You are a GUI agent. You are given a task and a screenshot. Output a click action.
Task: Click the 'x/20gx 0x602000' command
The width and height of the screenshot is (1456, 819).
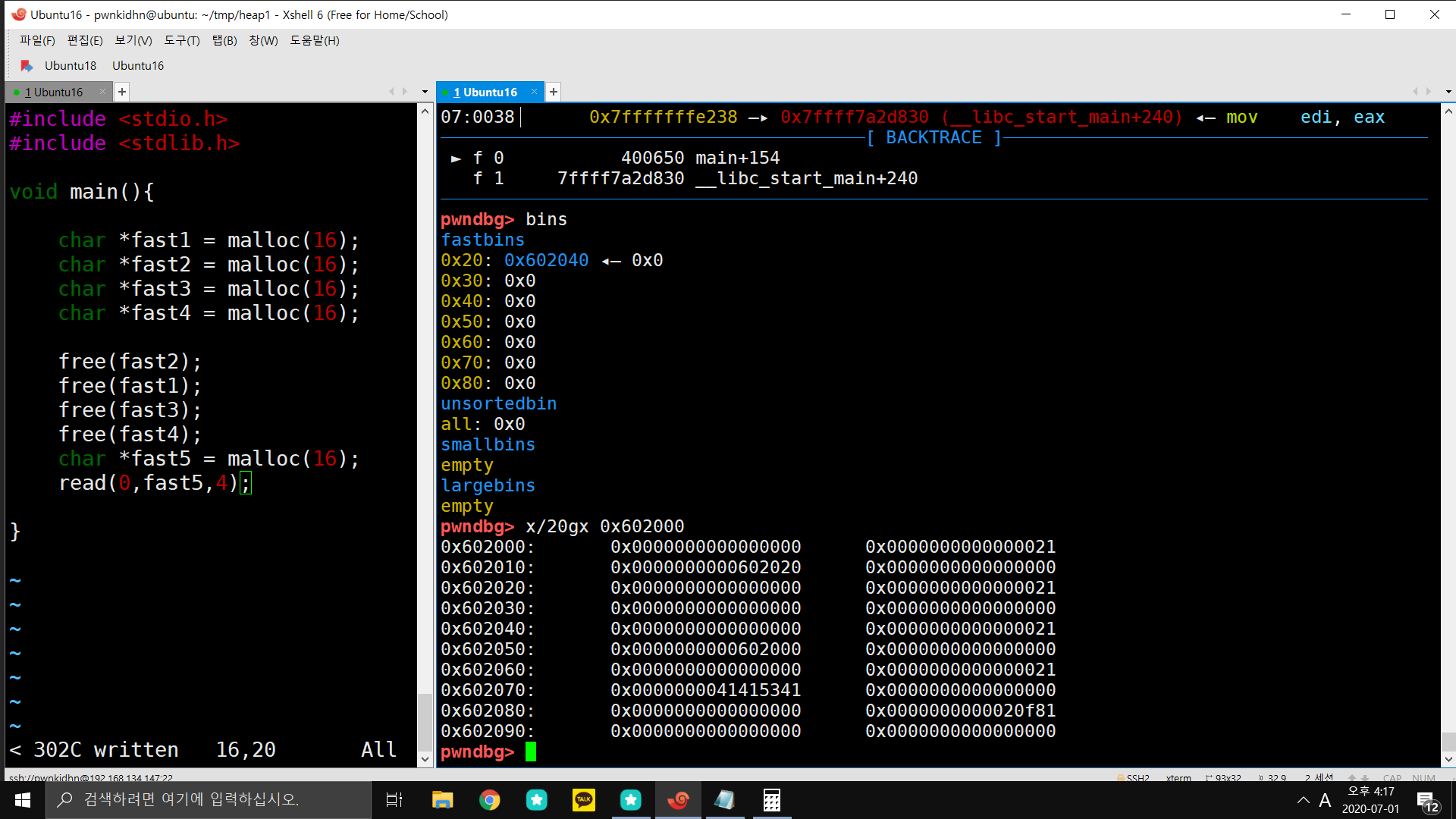coord(604,526)
